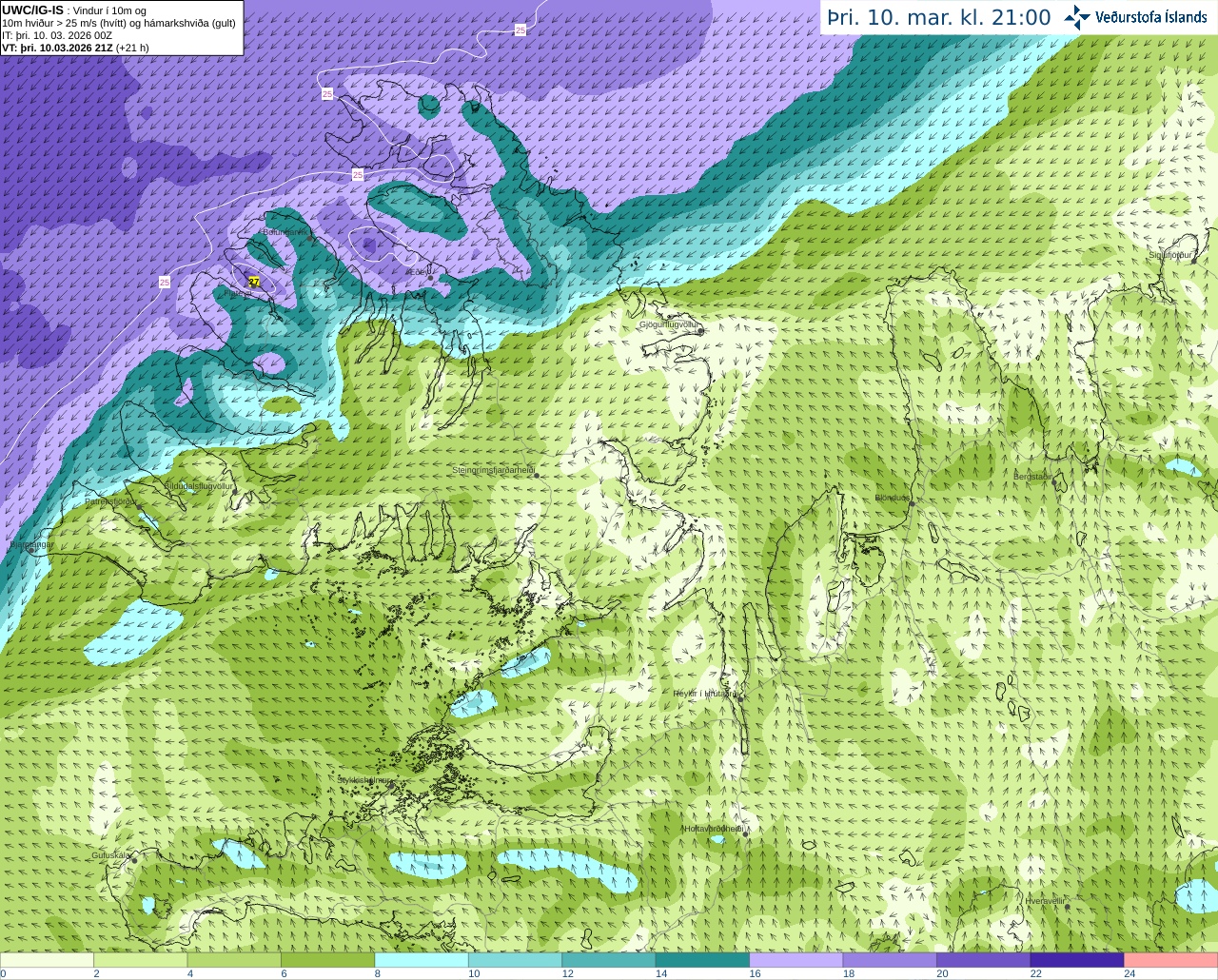Click the Gjögurflugvöllur station label
The image size is (1218, 980).
669,324
